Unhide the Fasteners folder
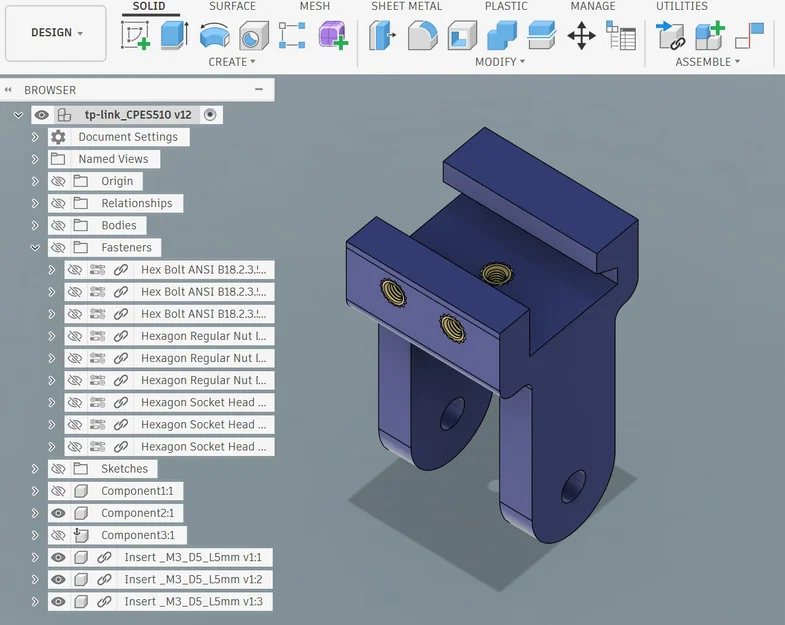 coord(58,247)
